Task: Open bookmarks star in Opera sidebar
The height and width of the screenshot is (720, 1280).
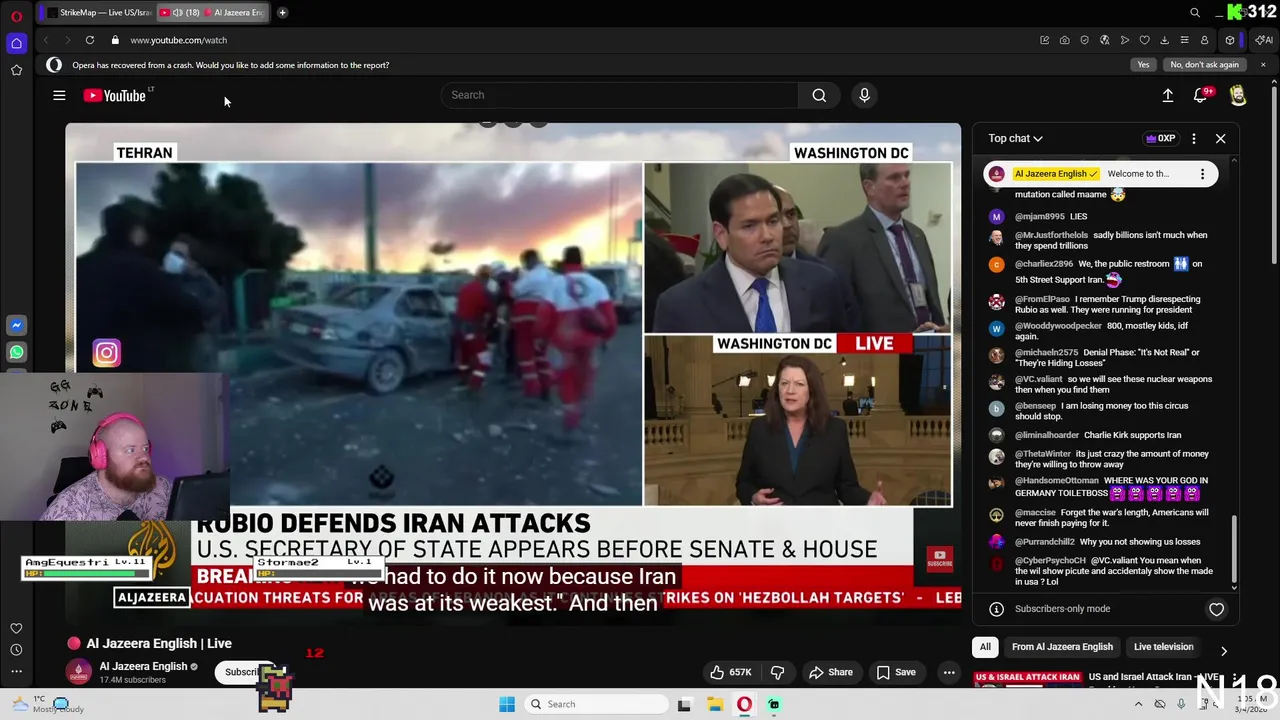Action: click(16, 70)
